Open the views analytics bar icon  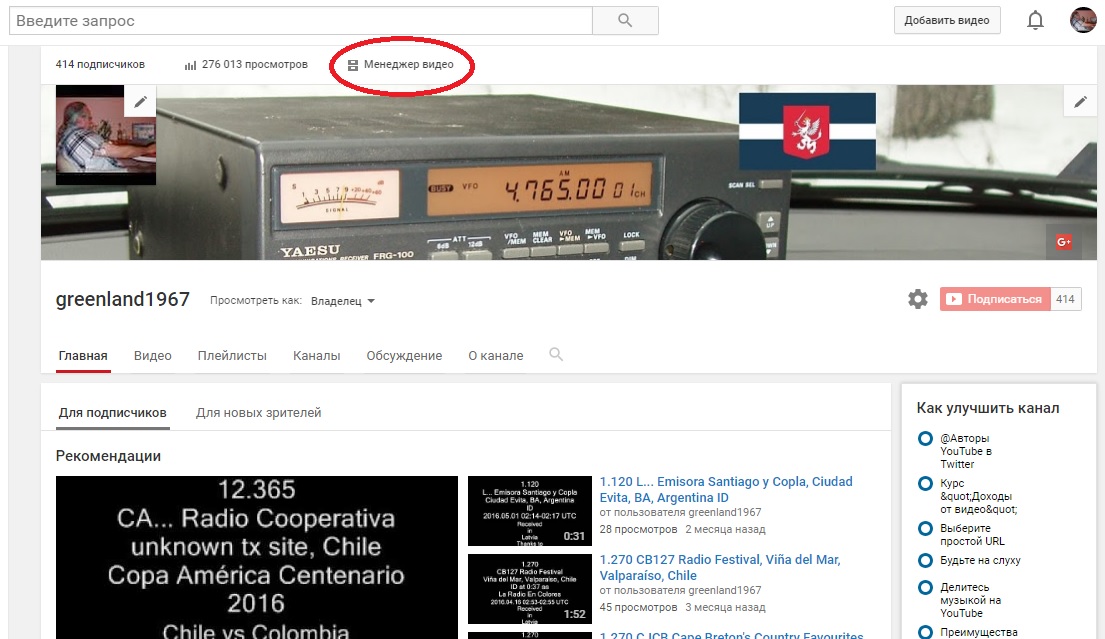(x=190, y=65)
